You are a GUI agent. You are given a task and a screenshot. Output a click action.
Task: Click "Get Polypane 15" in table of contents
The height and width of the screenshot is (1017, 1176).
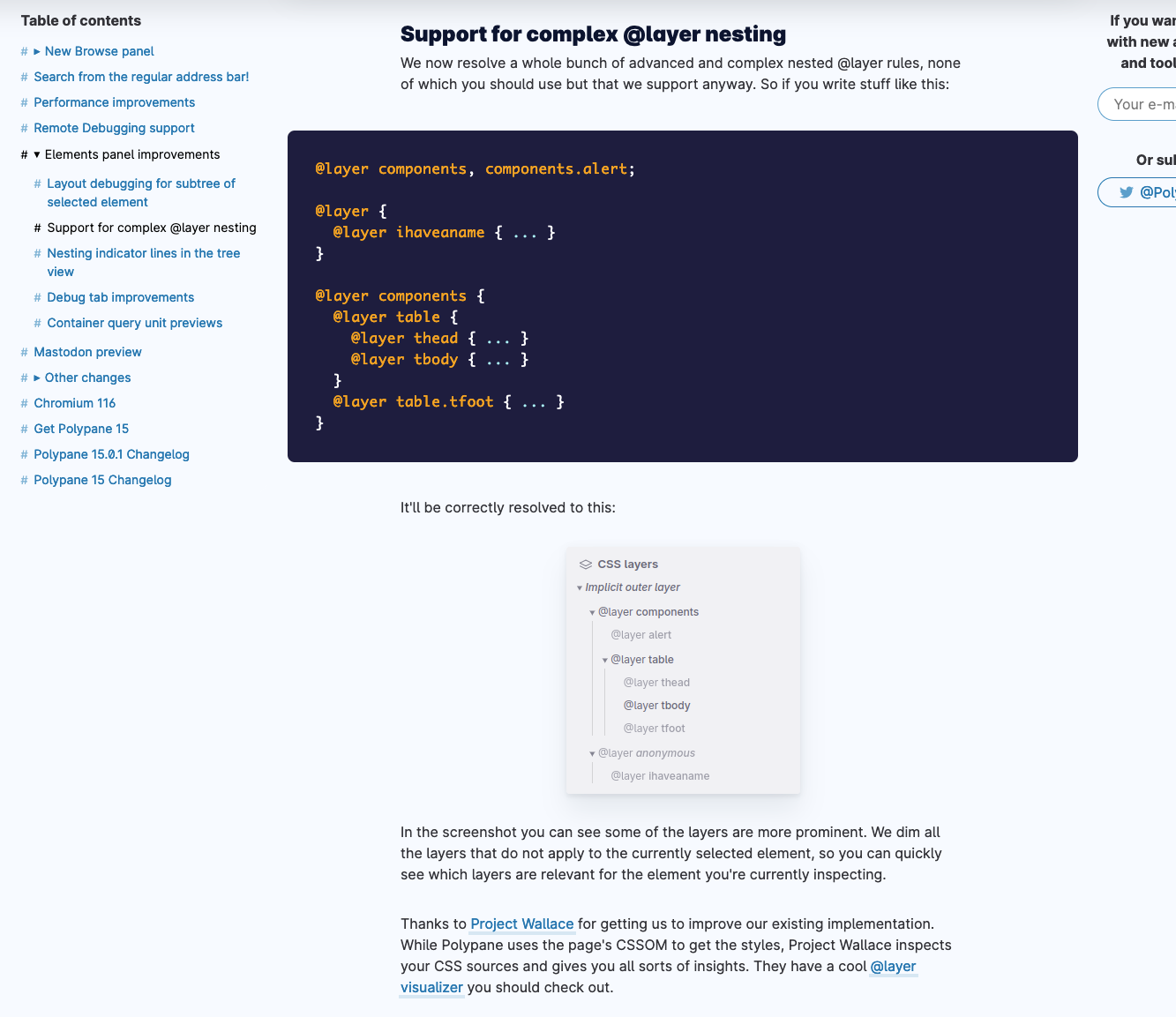81,429
